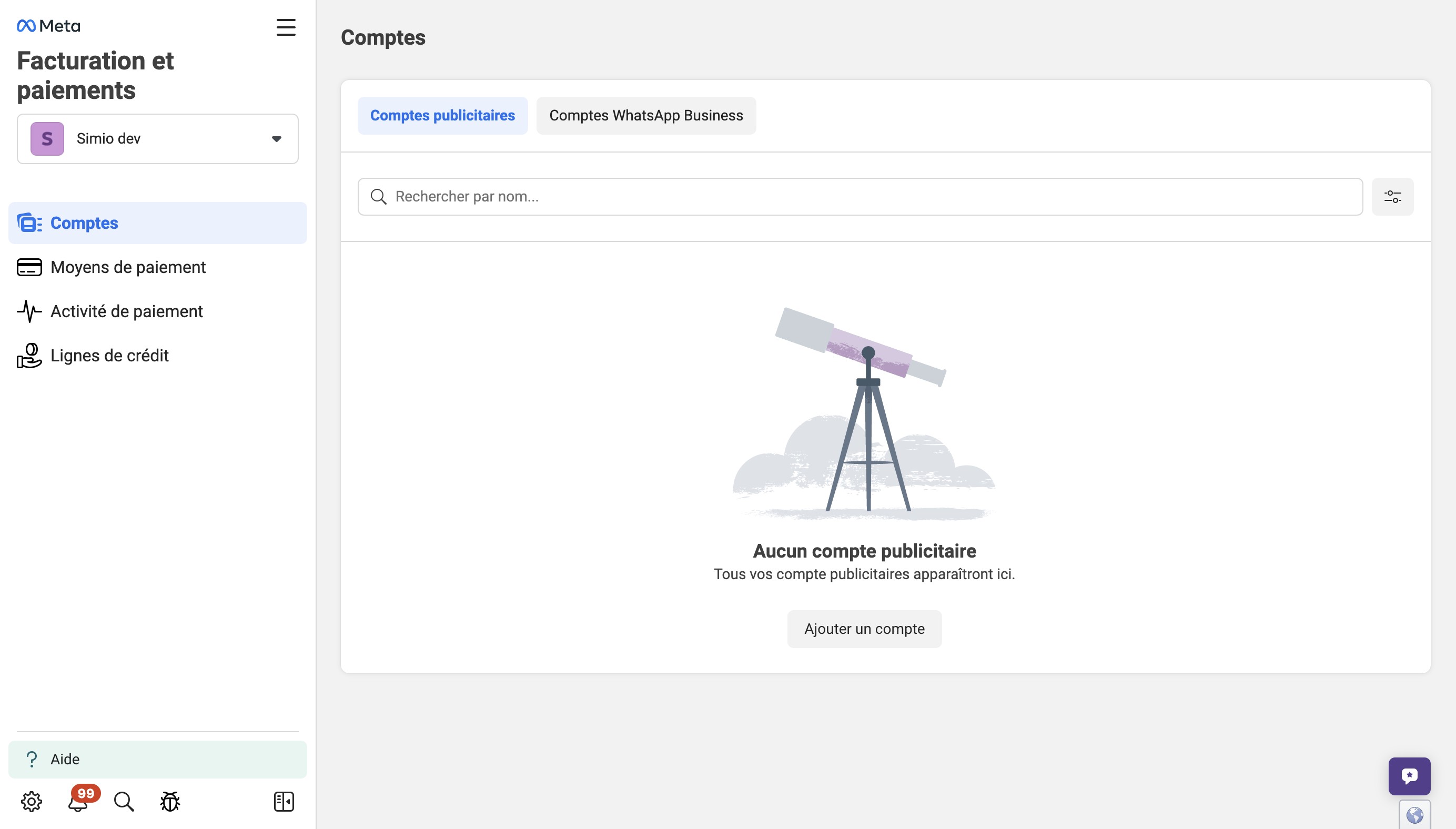Expand the Simio dev account dropdown
This screenshot has height=829, width=1456.
(x=157, y=139)
